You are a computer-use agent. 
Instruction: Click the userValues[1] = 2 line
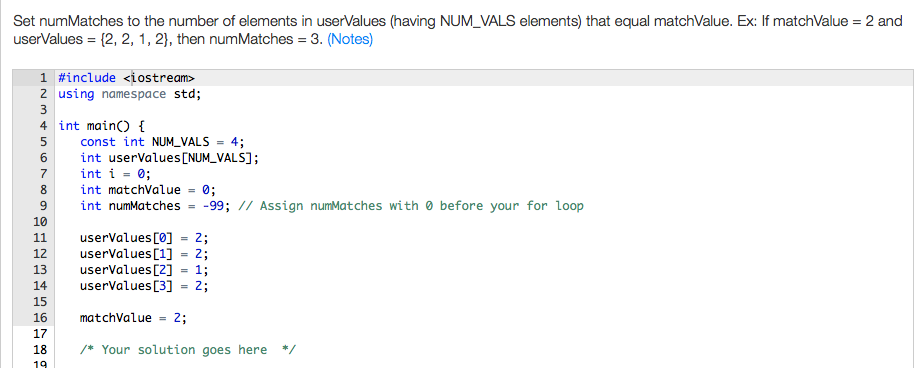point(144,254)
